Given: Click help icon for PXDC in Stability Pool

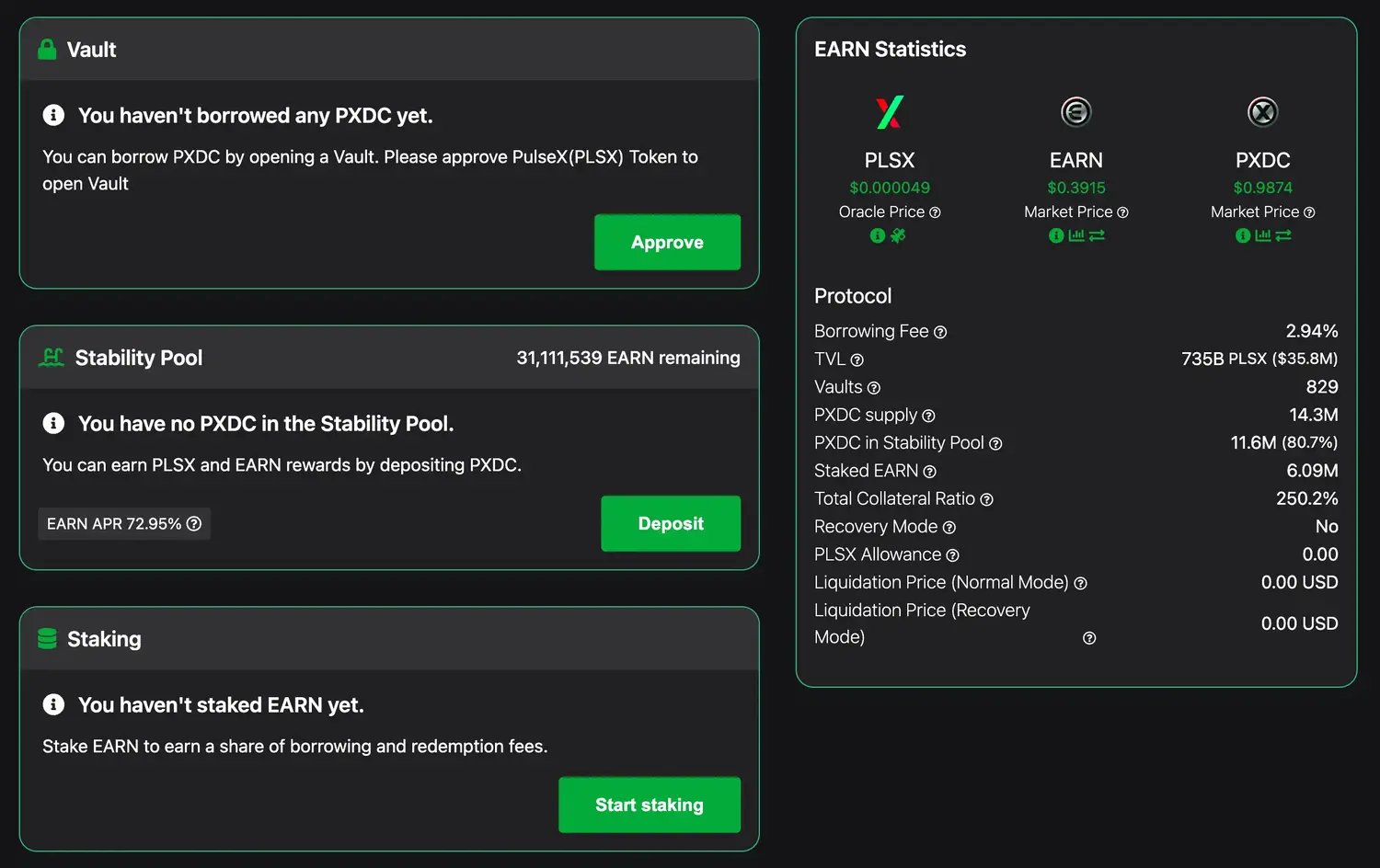Looking at the screenshot, I should pyautogui.click(x=995, y=443).
